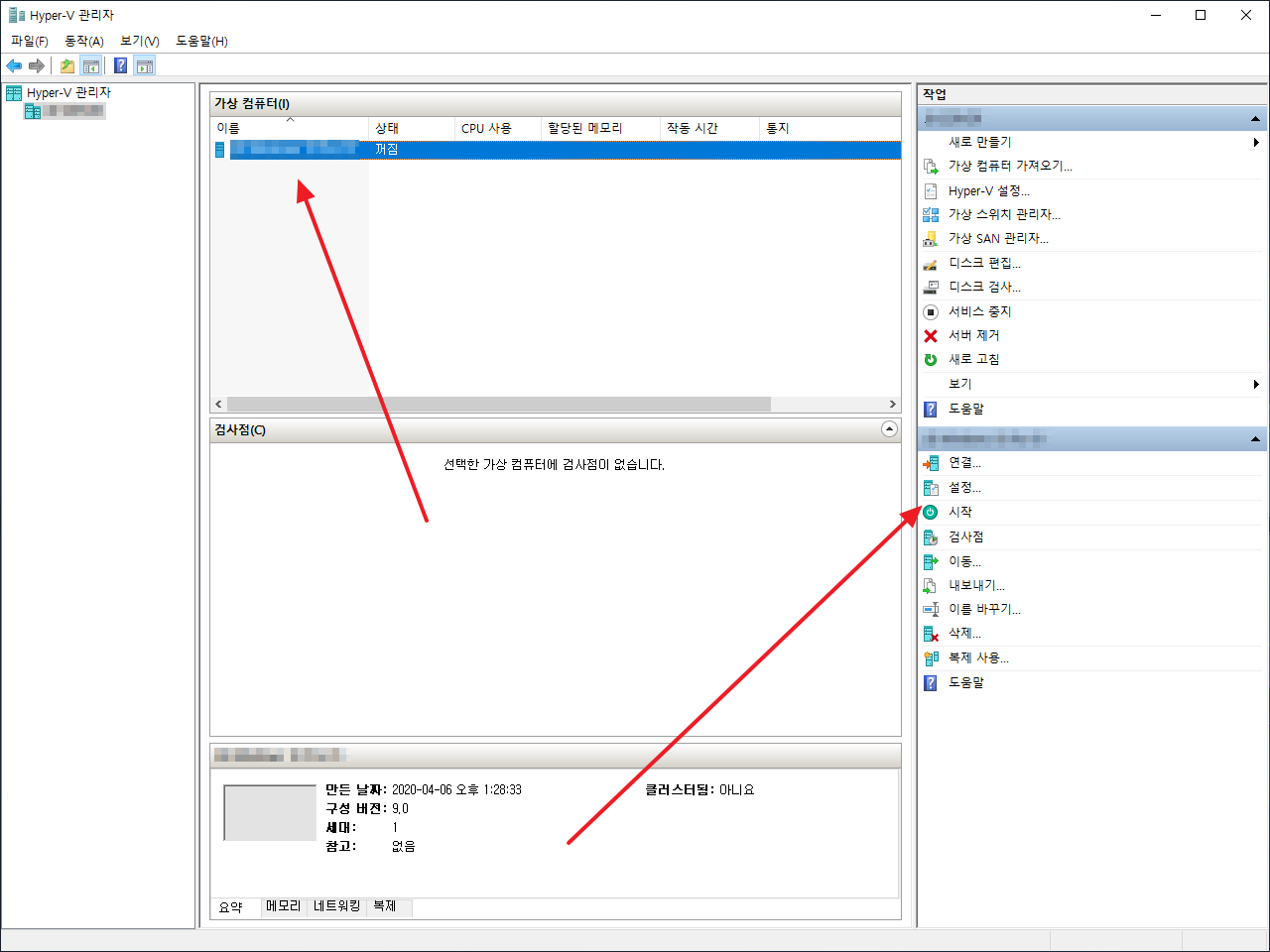Click 가상 컴퓨터 가져오기 import icon
This screenshot has height=952, width=1270.
(931, 167)
